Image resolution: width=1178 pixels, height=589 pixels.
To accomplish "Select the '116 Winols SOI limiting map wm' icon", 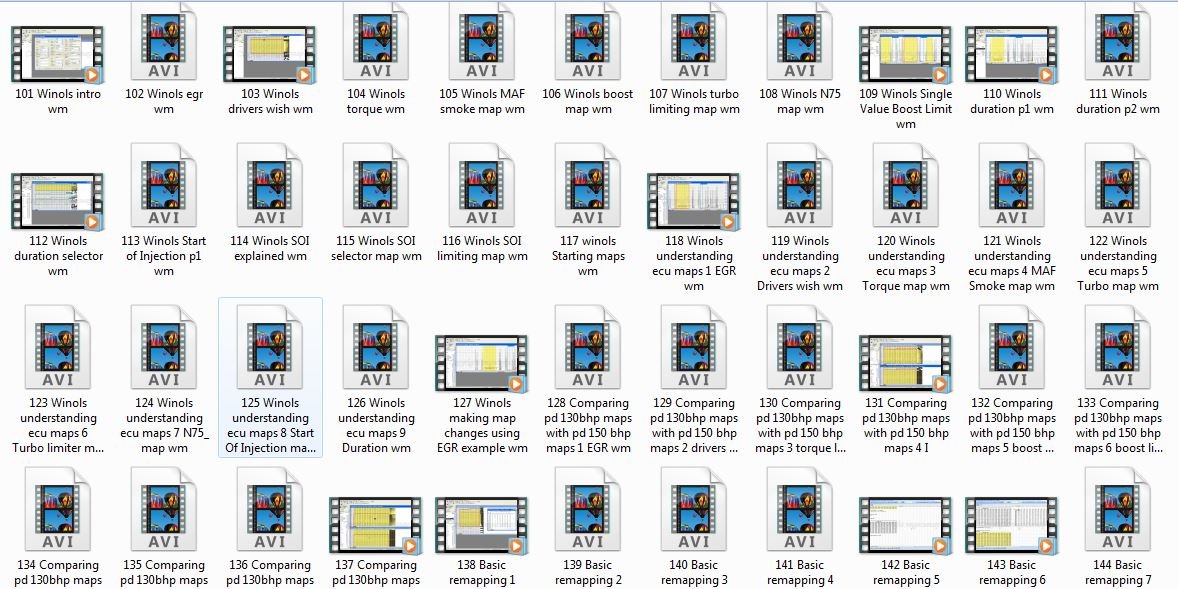I will point(482,185).
